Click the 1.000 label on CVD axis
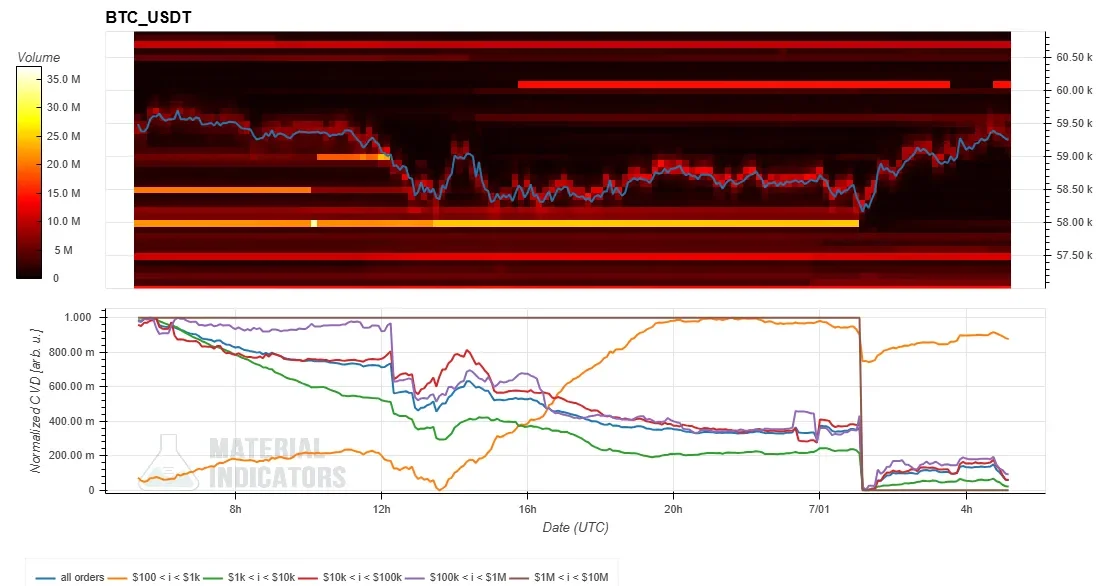 coord(78,317)
